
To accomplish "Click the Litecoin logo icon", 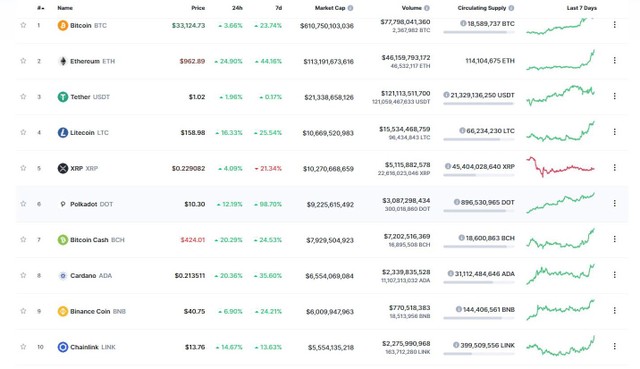I will (62, 133).
